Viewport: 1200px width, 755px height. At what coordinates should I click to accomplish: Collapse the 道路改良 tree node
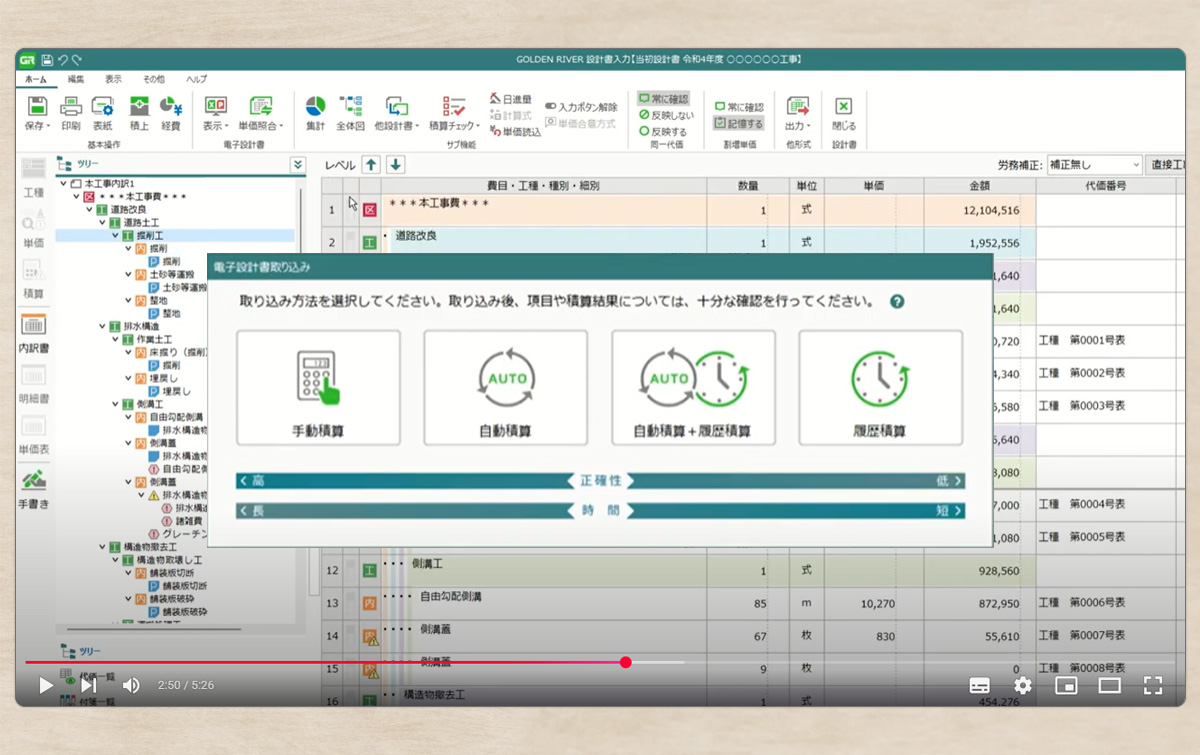88,210
